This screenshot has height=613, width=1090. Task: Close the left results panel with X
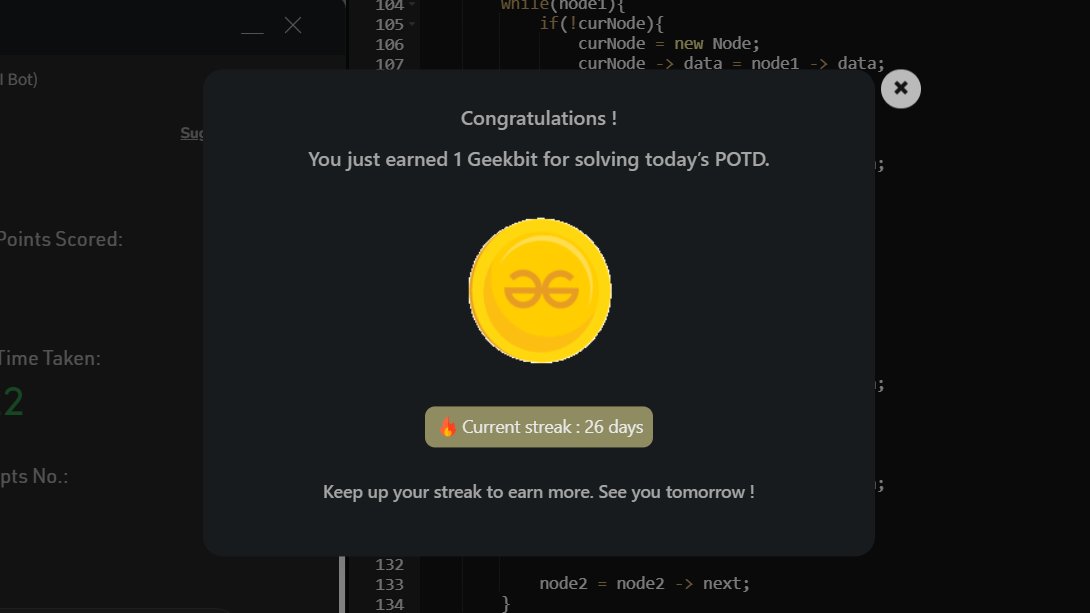(x=293, y=25)
